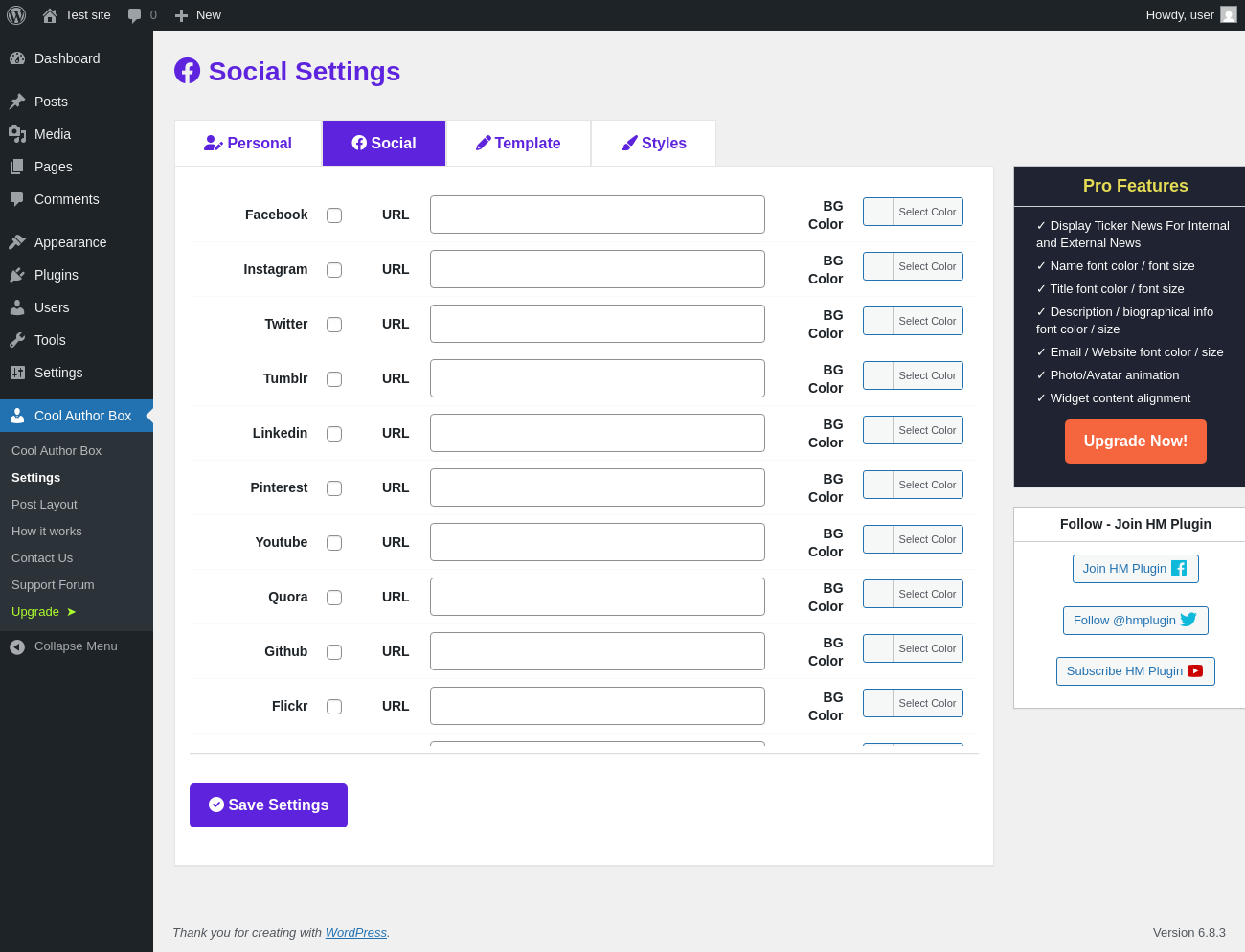Click the Version 6.8.3 footer text

point(1189,933)
